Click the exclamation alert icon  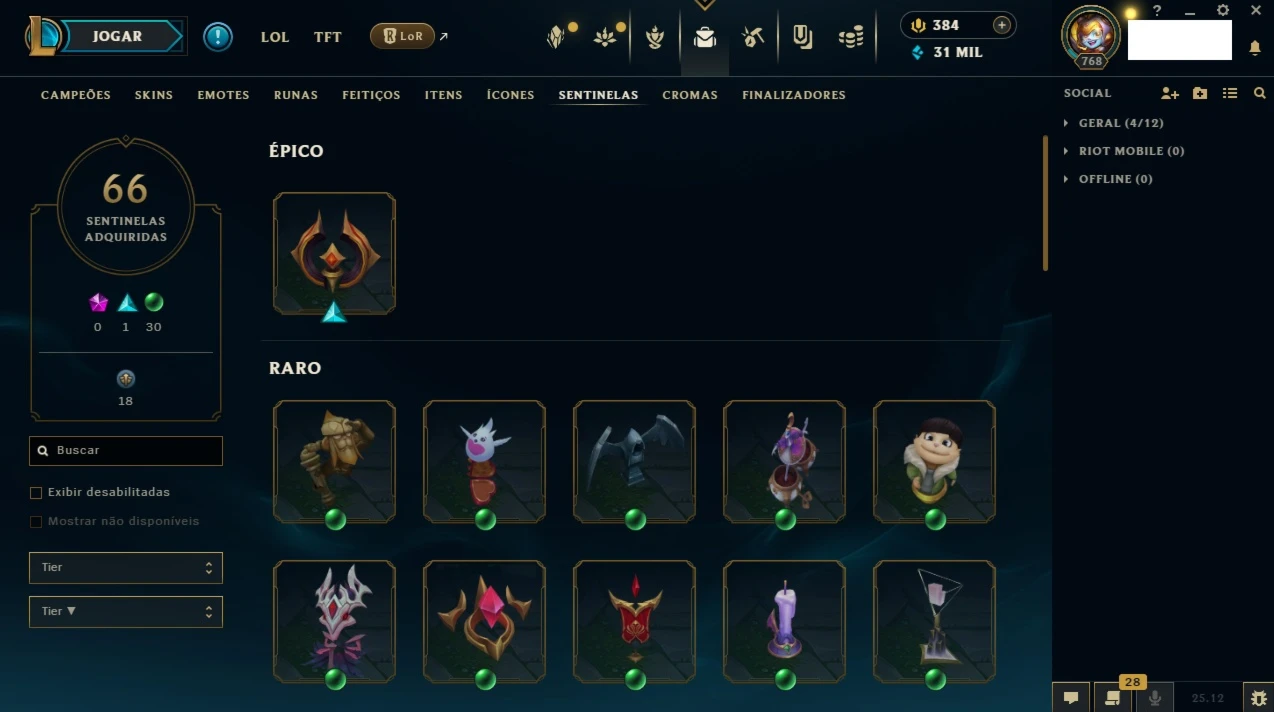click(218, 37)
